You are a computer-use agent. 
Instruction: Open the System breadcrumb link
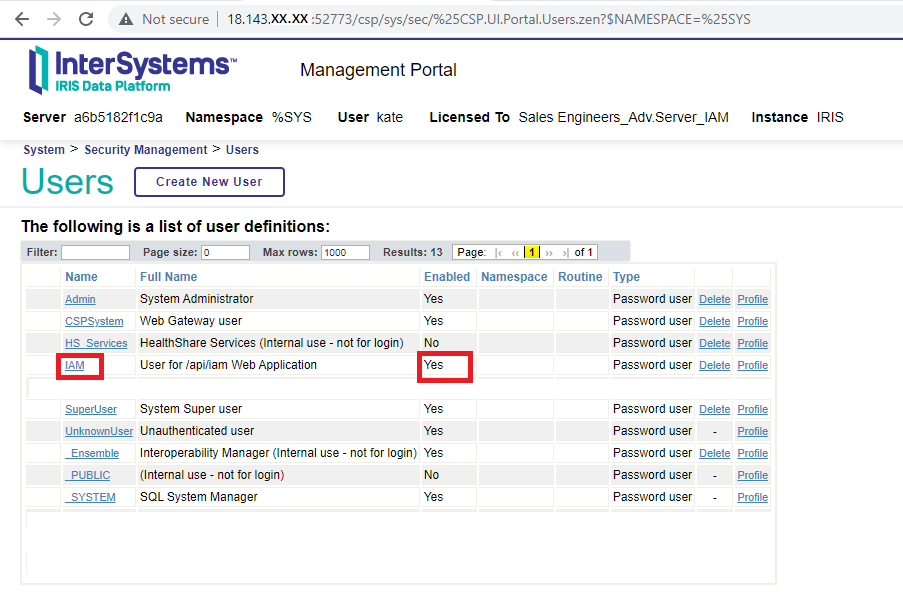pos(44,150)
